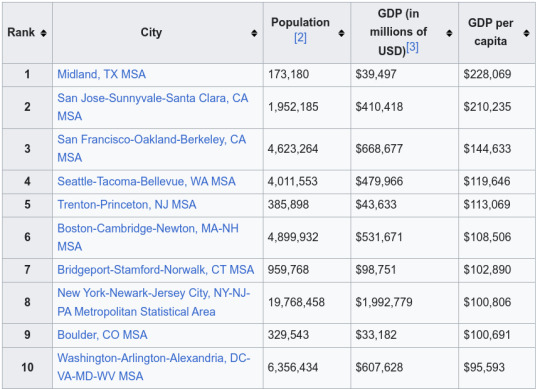Screen dimensions: 540x389
Task: Open San Francisco-Oakland-Berkeley MSA link
Action: tap(152, 148)
